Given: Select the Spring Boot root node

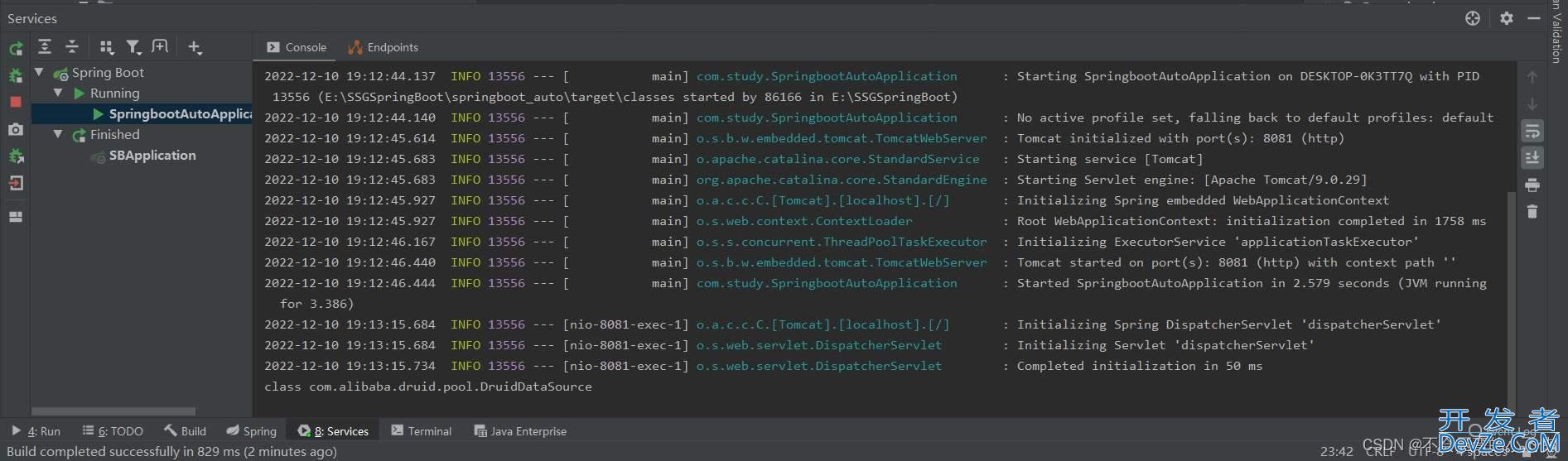Looking at the screenshot, I should [x=108, y=73].
